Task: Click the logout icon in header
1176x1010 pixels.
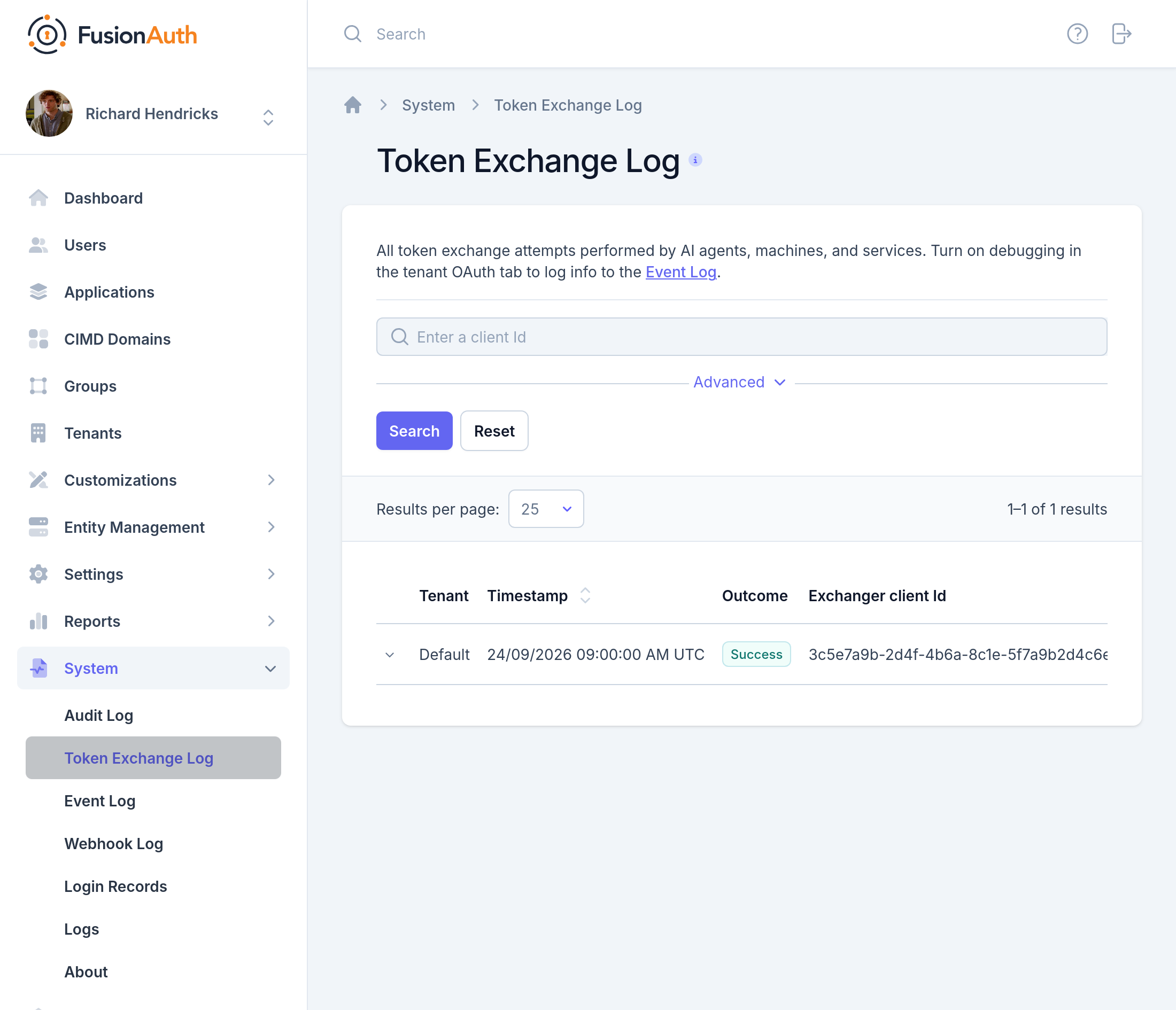Action: (1121, 34)
